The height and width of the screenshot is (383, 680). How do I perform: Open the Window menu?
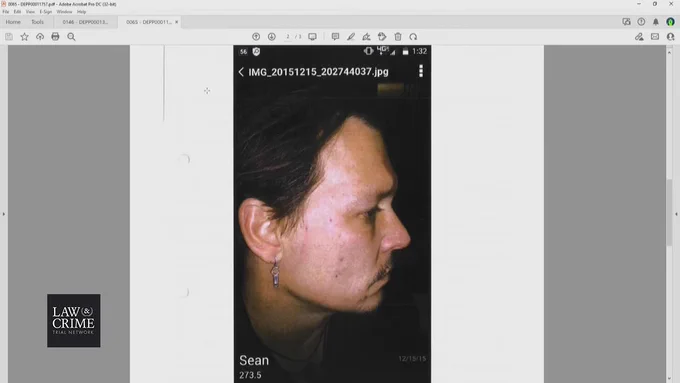click(64, 12)
